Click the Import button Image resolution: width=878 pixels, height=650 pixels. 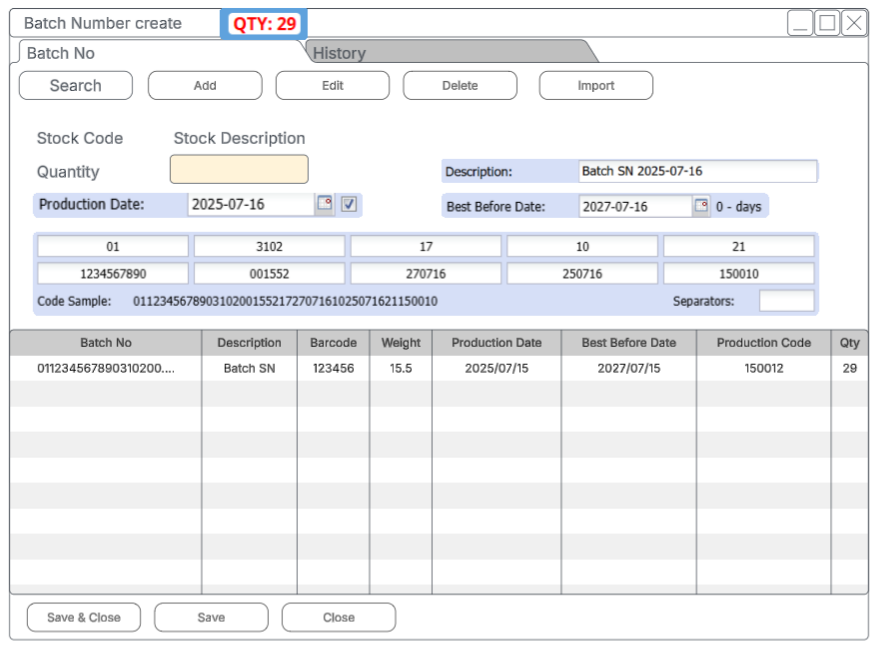point(596,86)
